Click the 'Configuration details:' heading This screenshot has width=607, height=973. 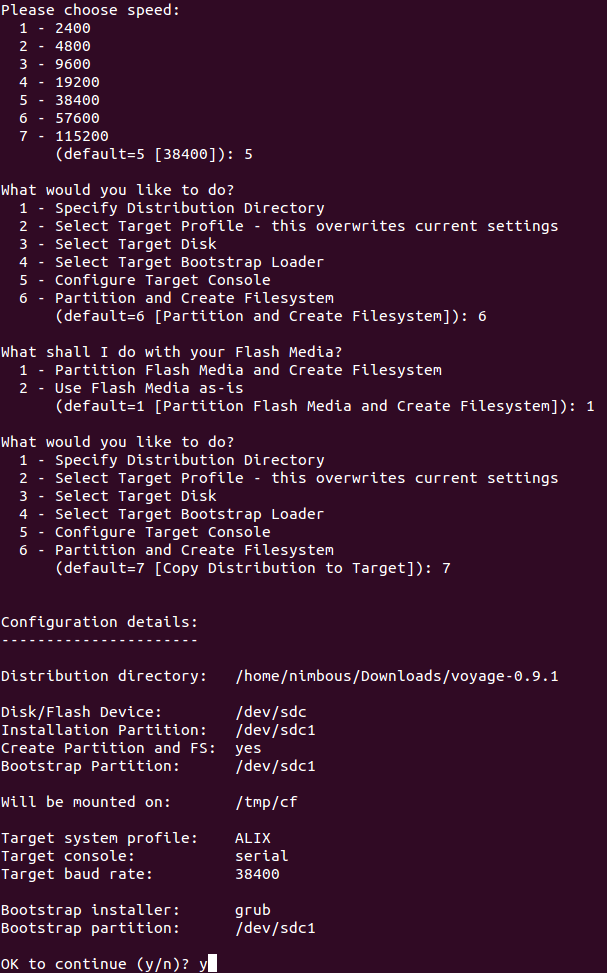[x=99, y=622]
